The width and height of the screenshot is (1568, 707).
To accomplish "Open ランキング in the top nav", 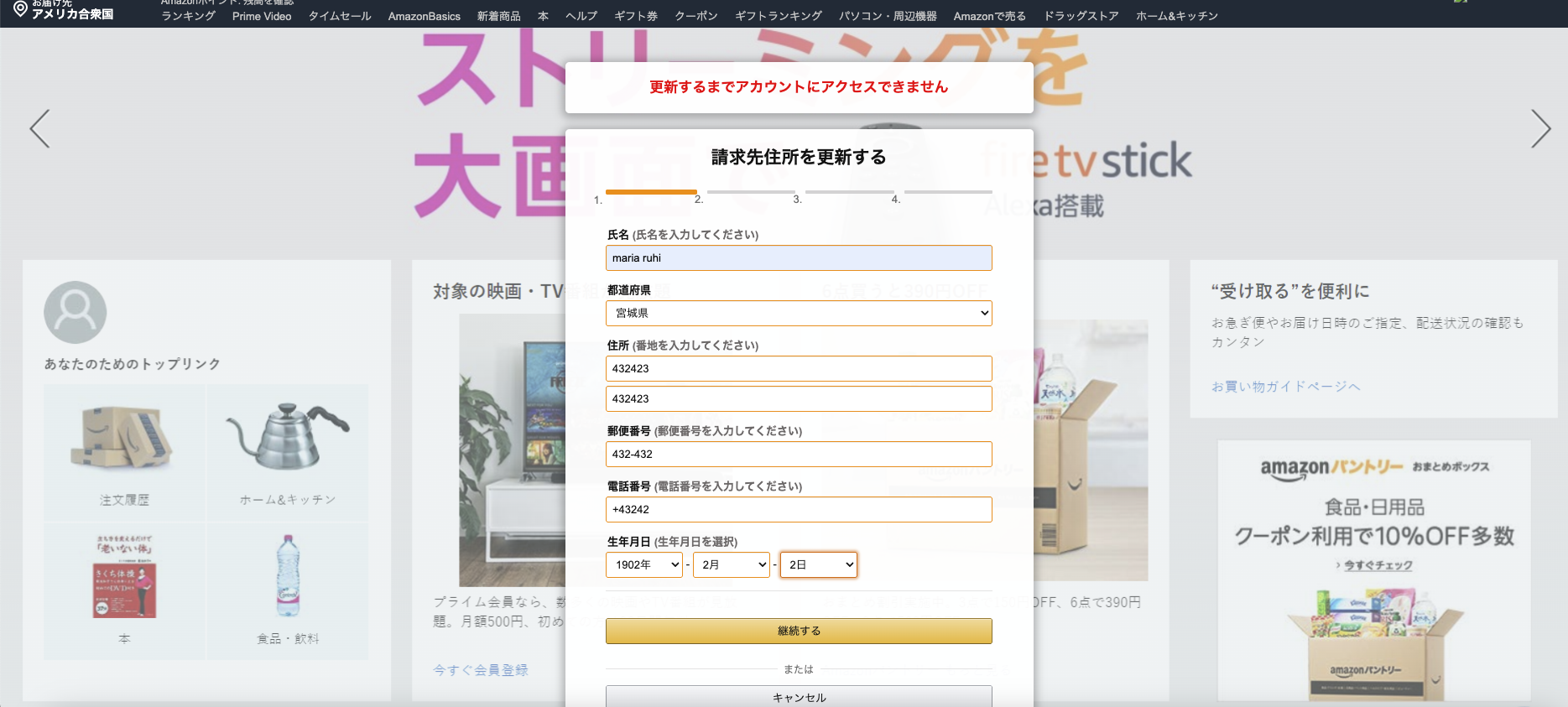I will coord(188,16).
